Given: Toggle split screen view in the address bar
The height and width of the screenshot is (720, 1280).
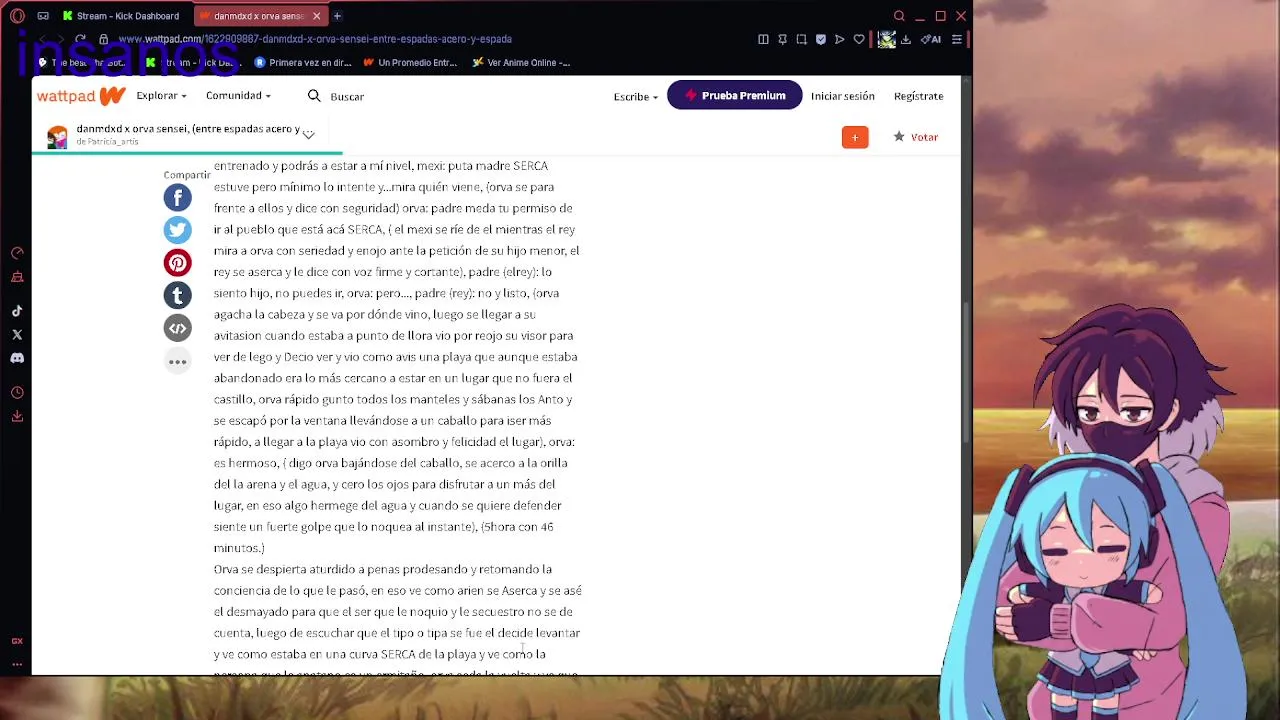Looking at the screenshot, I should 763,39.
